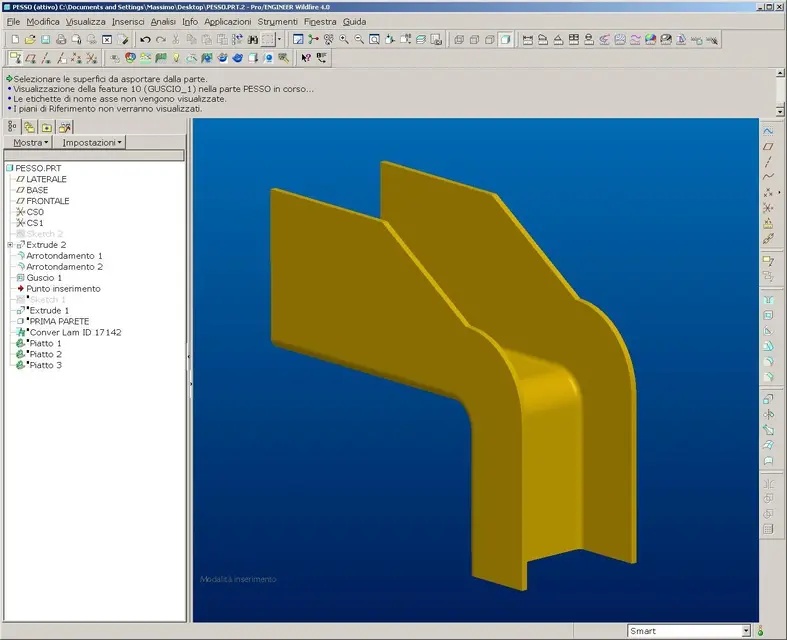Image resolution: width=787 pixels, height=640 pixels.
Task: Toggle shaded display mode
Action: [506, 40]
